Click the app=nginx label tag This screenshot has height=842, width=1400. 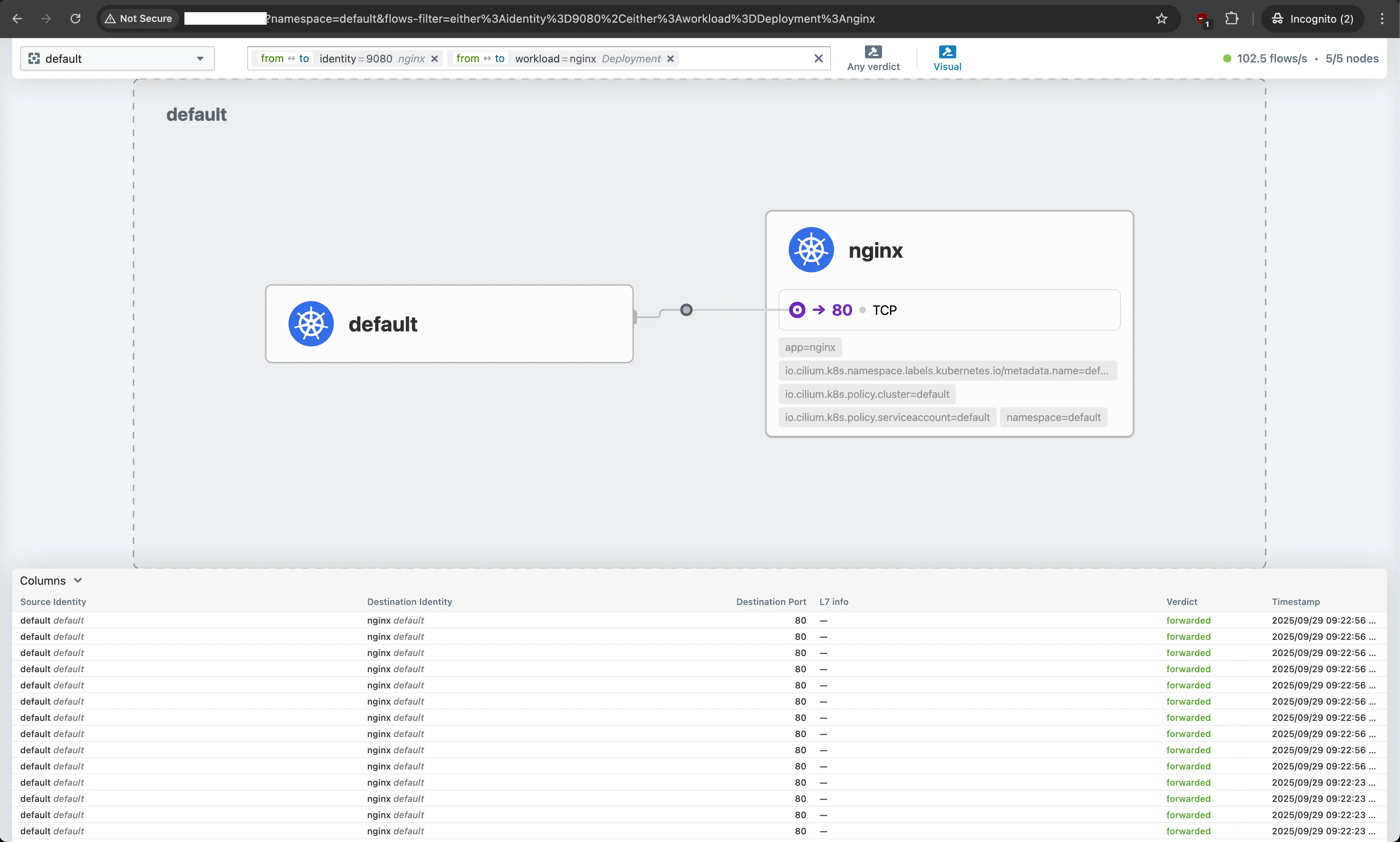click(810, 347)
